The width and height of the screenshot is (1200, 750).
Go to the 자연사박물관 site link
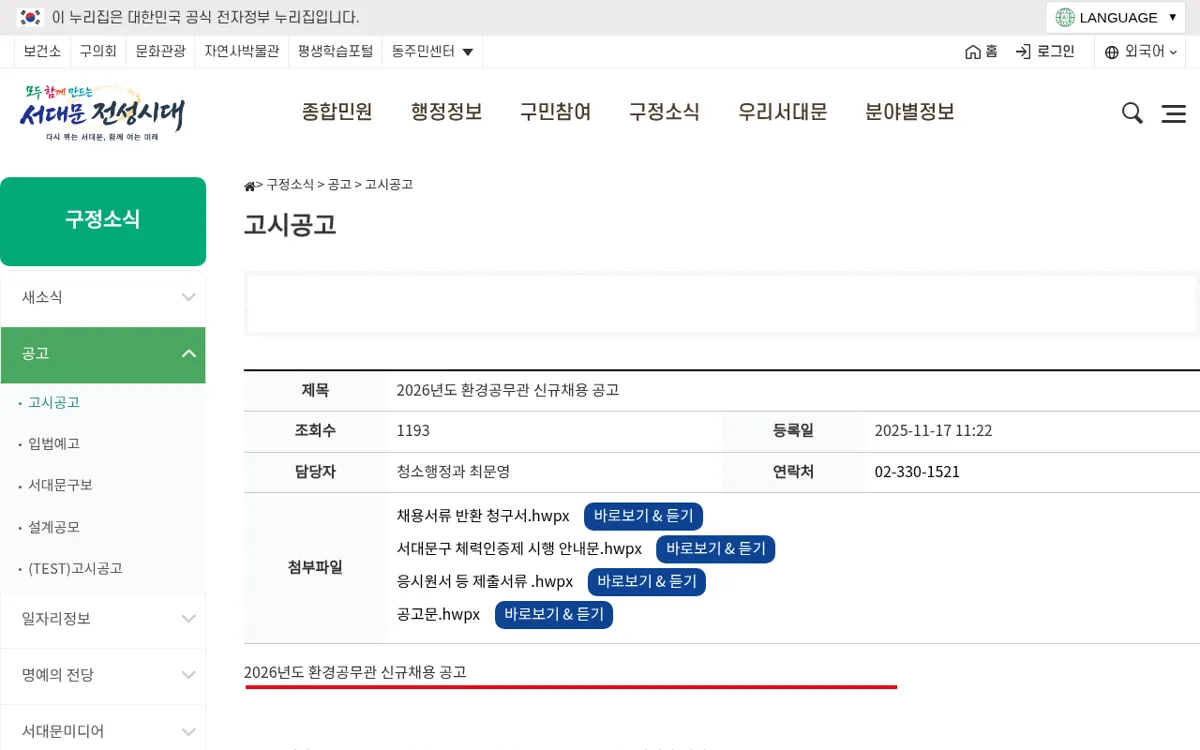point(242,51)
